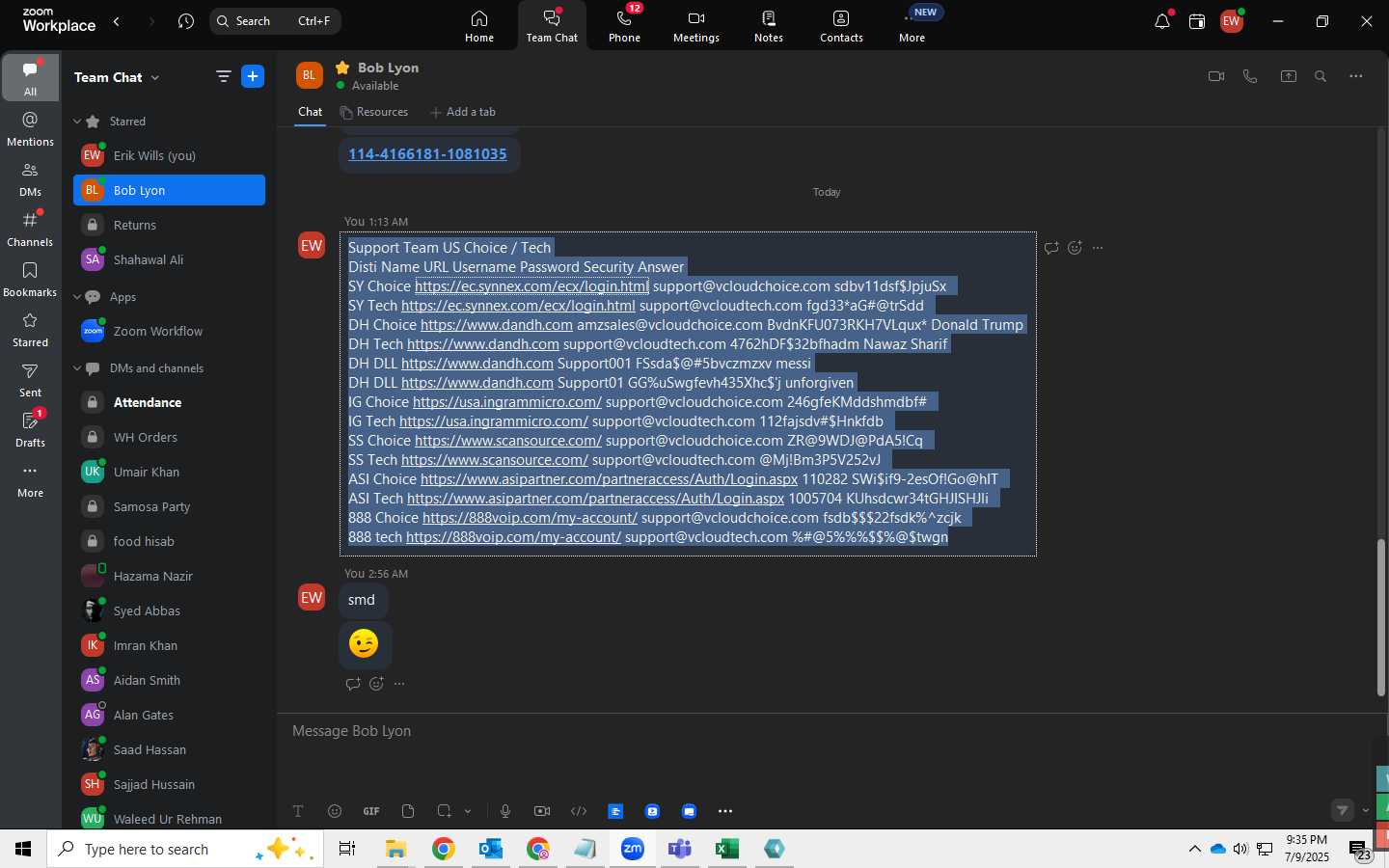The image size is (1389, 868).
Task: Open the Phone tab
Action: pyautogui.click(x=624, y=26)
